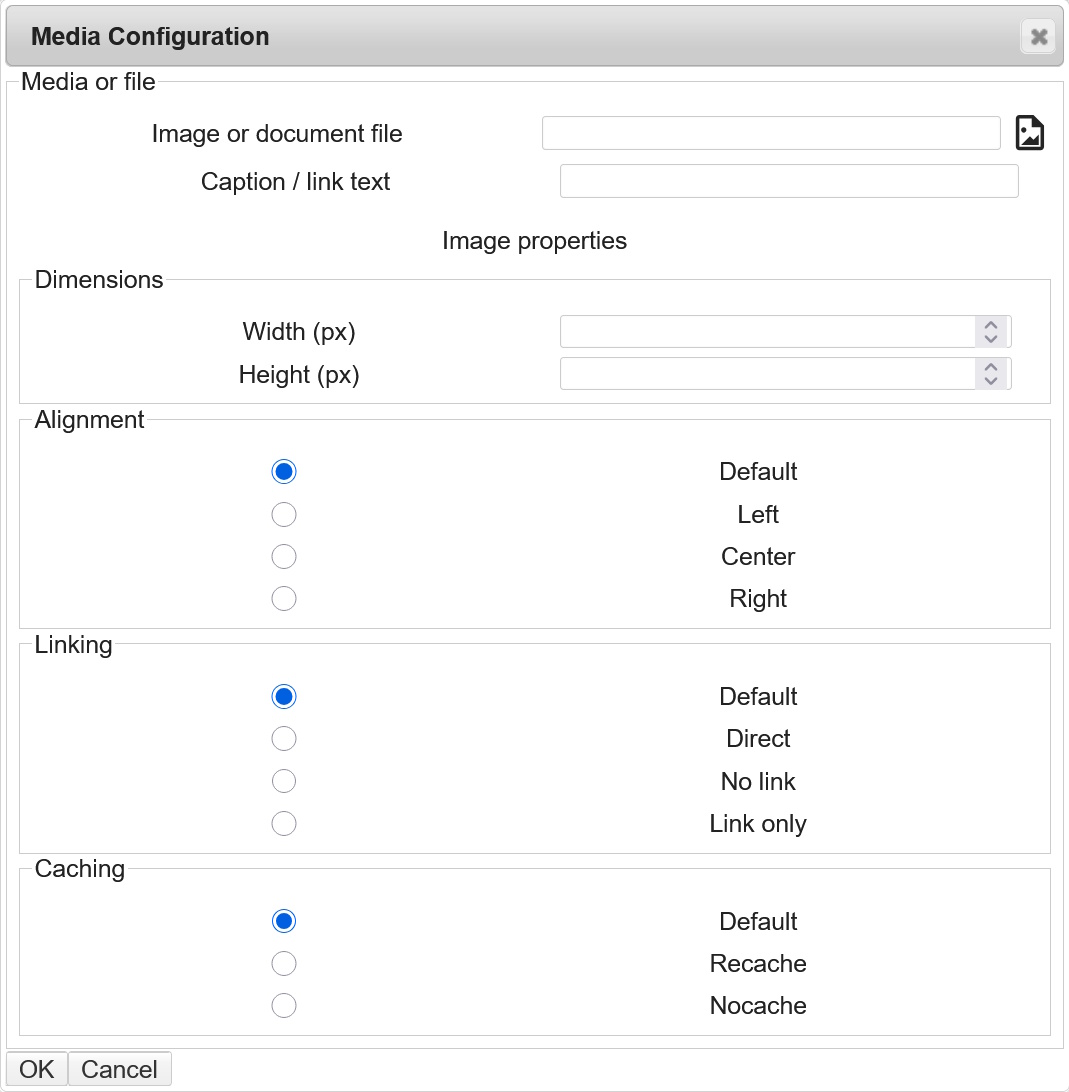Select Default alignment radio button
1069x1092 pixels.
(284, 471)
